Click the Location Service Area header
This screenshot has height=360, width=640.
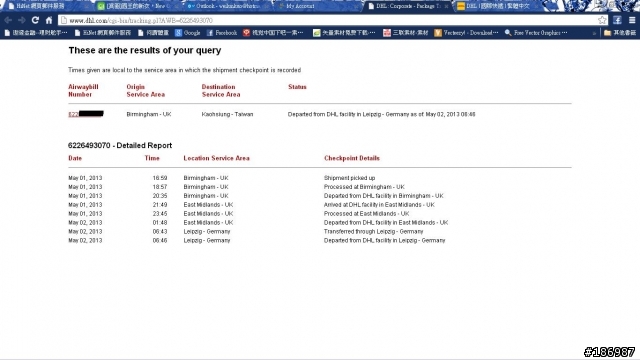click(x=216, y=158)
